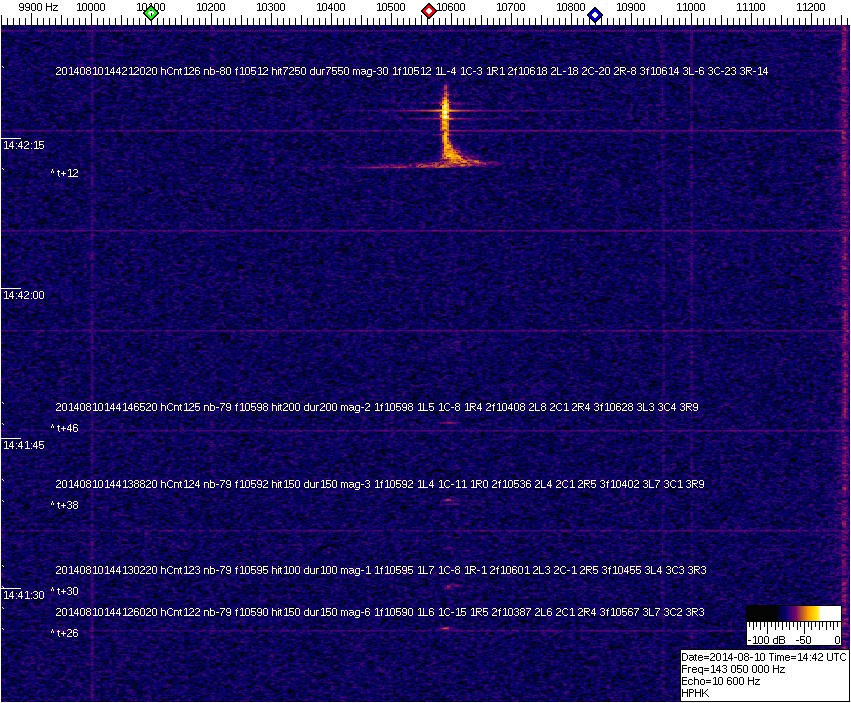Click the t+12 time offset label

pos(67,173)
